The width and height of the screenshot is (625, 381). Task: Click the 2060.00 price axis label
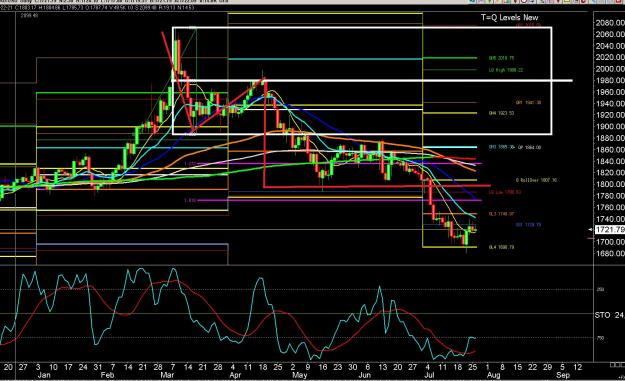pos(610,34)
